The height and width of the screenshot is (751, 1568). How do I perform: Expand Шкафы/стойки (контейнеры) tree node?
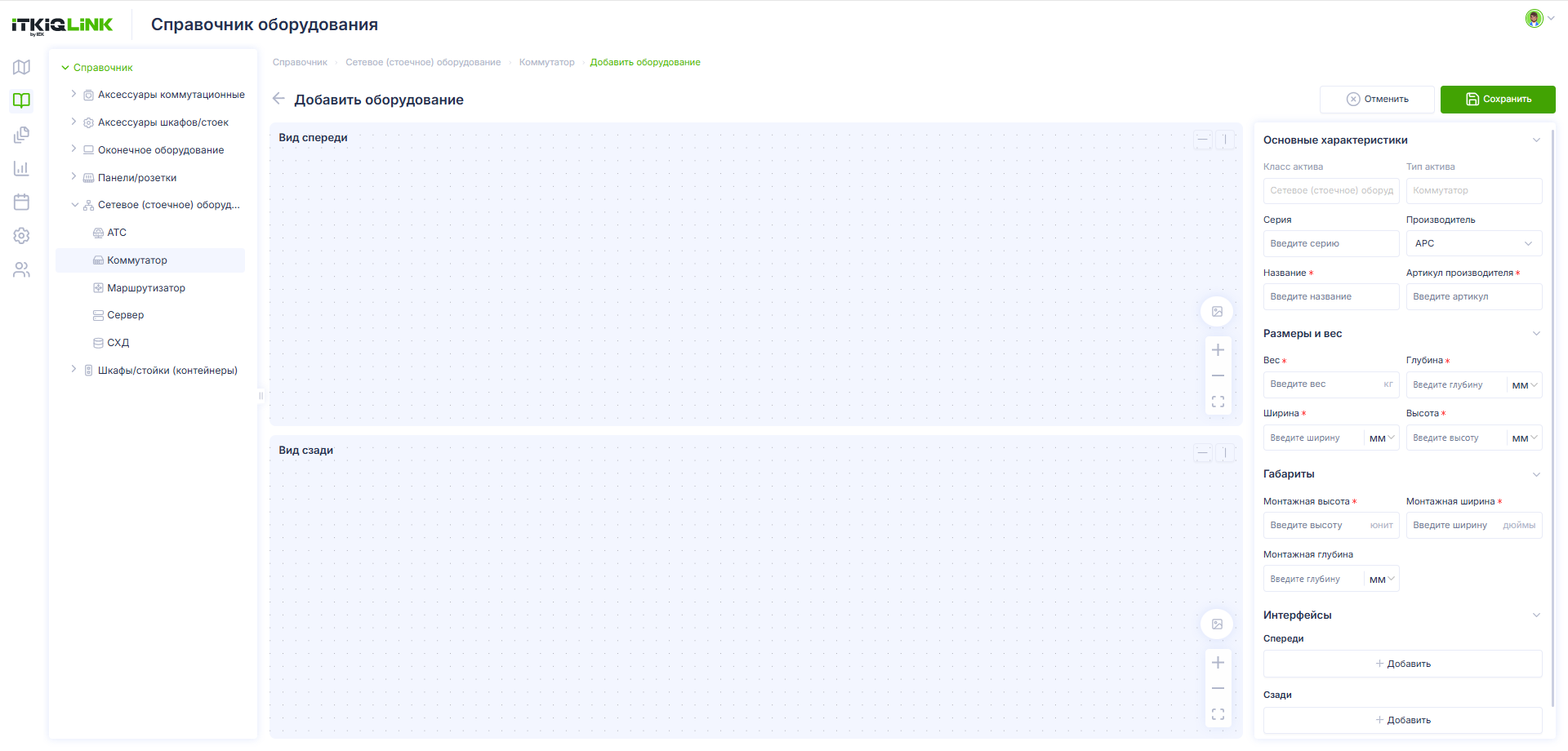click(x=73, y=370)
